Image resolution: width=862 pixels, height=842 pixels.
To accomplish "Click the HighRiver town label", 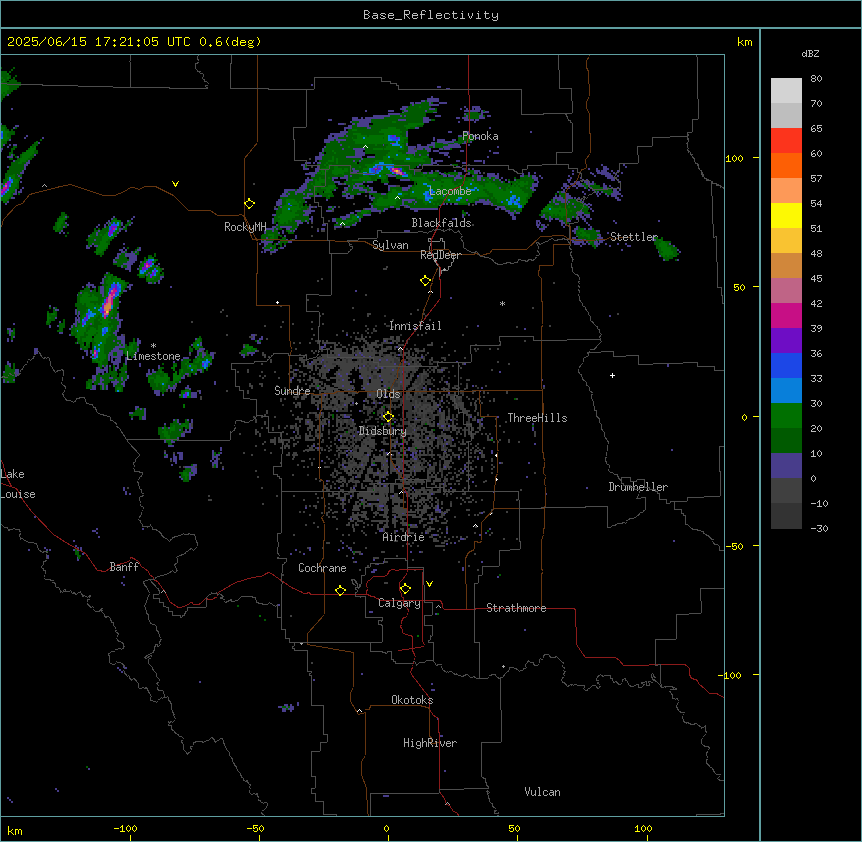I will pyautogui.click(x=430, y=743).
